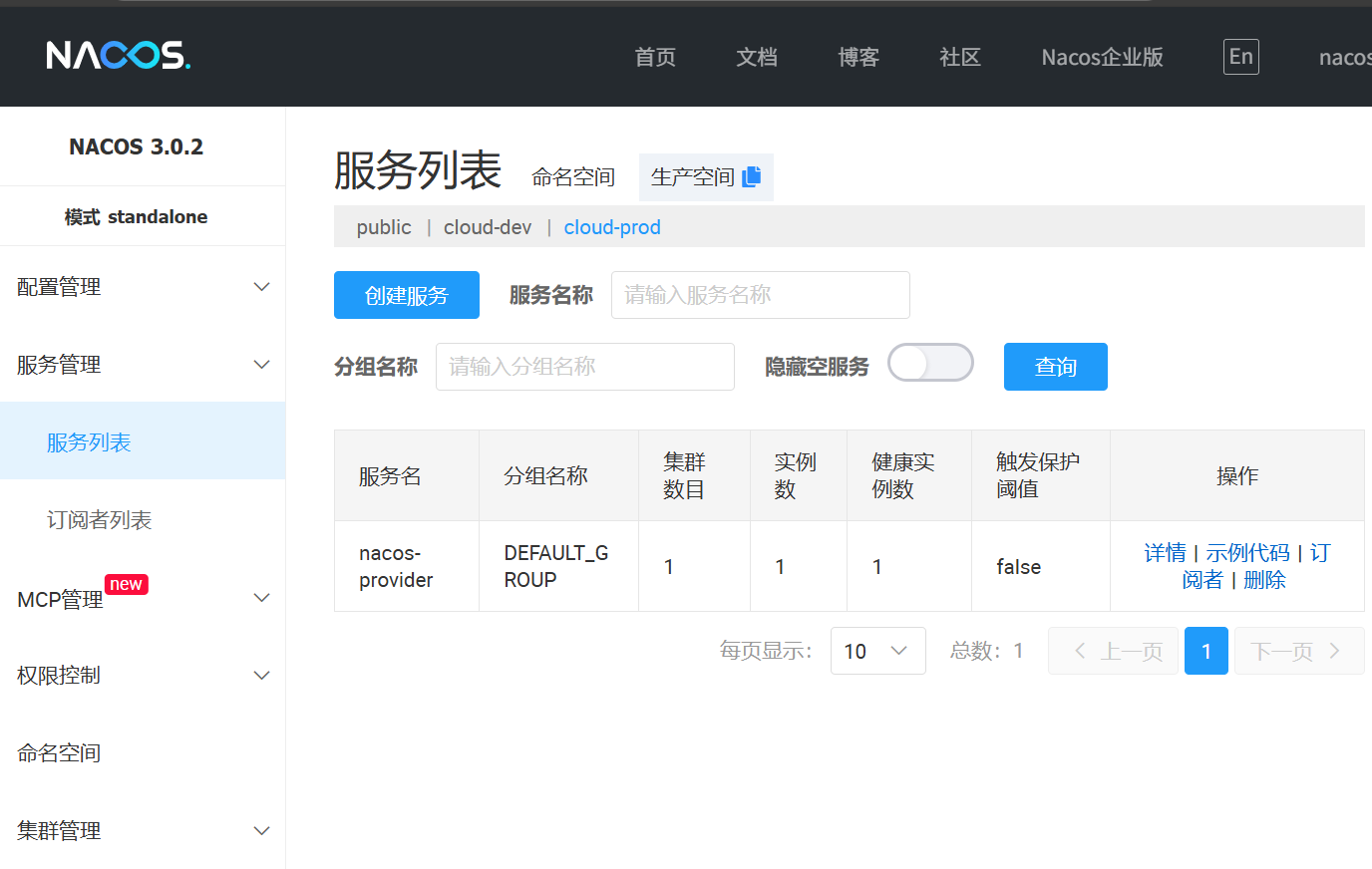Click the 查询 button
This screenshot has height=869, width=1372.
coord(1056,367)
